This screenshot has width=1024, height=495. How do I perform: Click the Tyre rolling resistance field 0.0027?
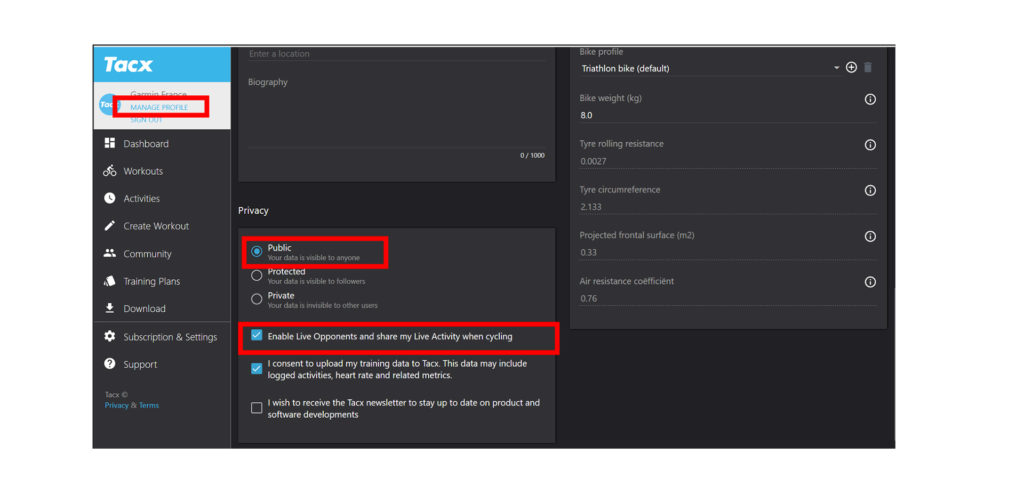(728, 161)
